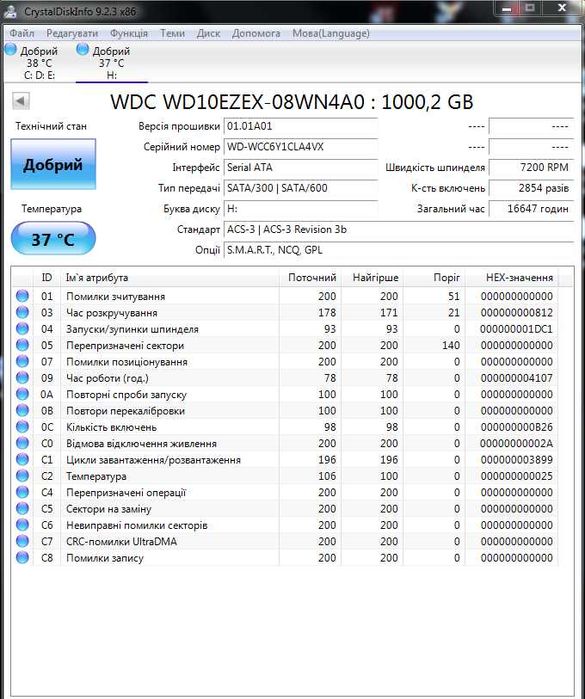Open the Редагувати menu
Screen dimensions: 585x699
pos(72,33)
